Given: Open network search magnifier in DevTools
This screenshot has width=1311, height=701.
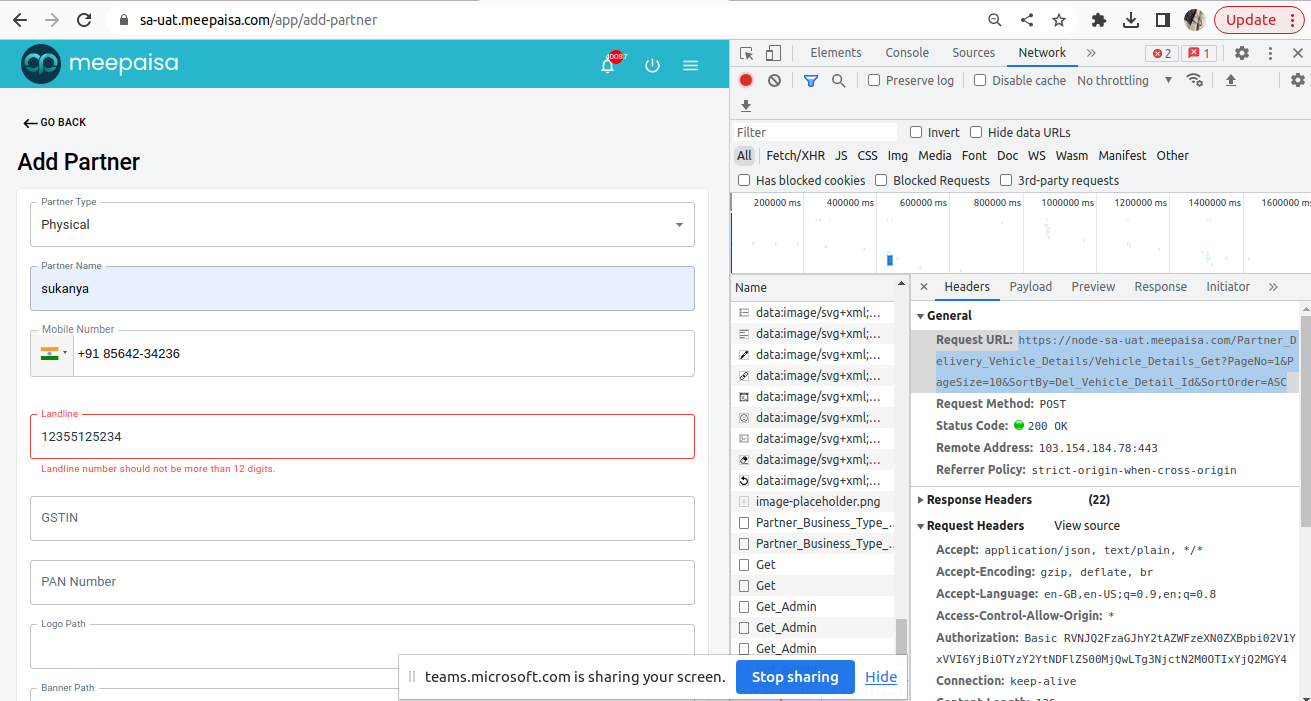Looking at the screenshot, I should coord(839,80).
